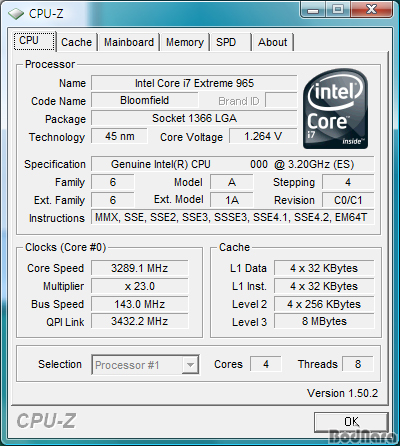Viewport: 400px width, 446px height.
Task: Minimize the CPU-Z window
Action: (313, 10)
